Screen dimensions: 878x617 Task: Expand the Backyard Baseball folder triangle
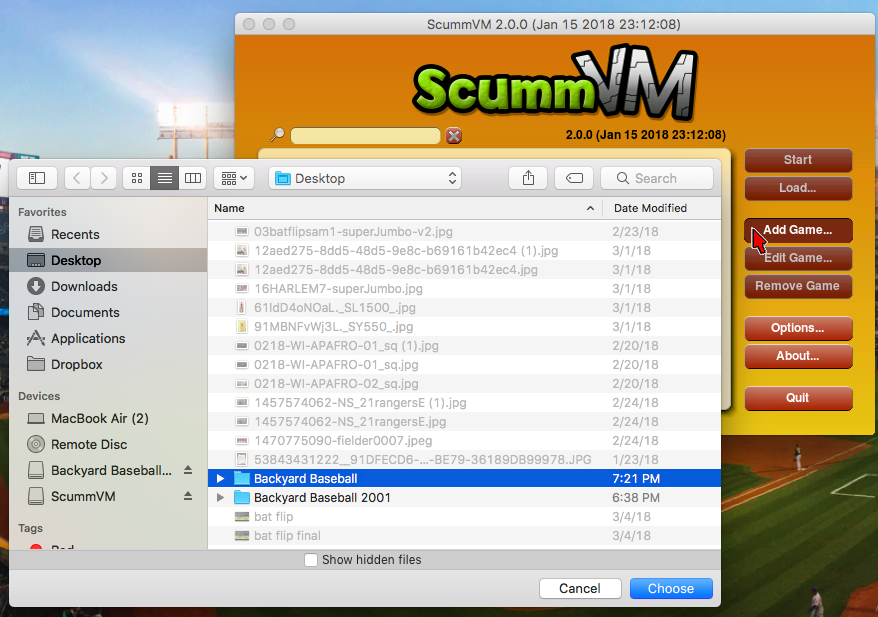tap(221, 479)
